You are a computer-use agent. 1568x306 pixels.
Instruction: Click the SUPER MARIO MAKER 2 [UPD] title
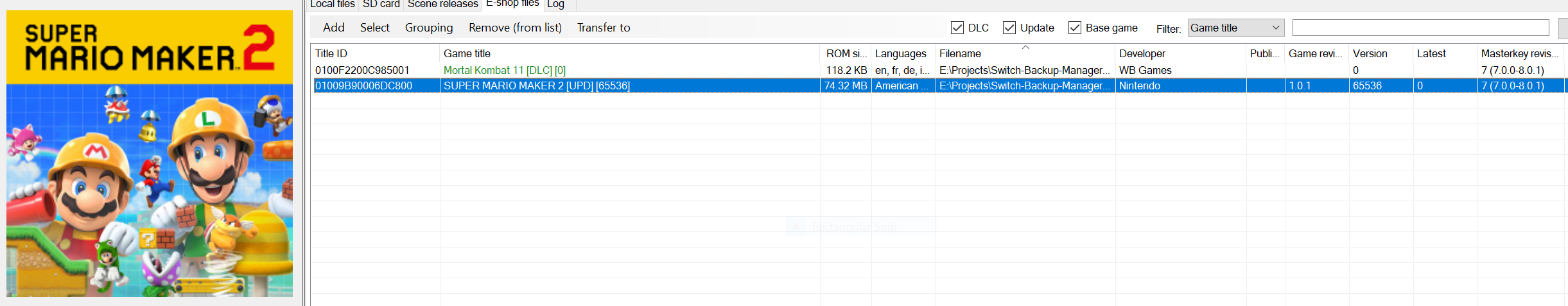click(x=537, y=85)
